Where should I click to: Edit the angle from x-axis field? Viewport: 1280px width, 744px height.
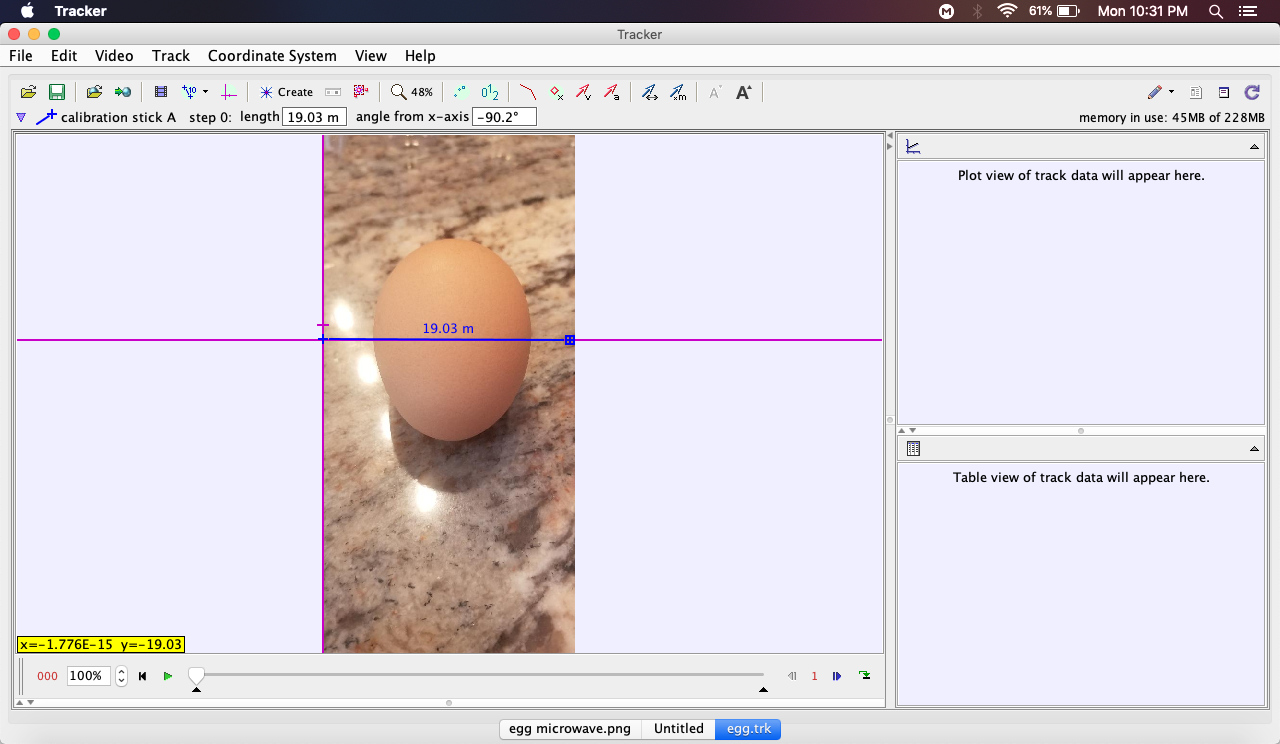point(505,117)
